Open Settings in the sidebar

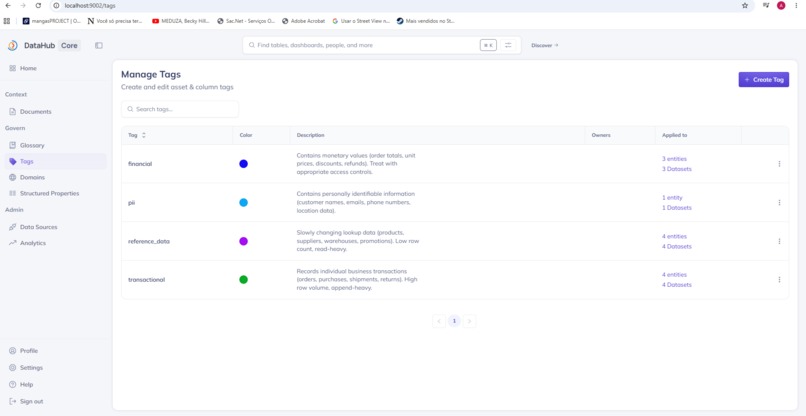pyautogui.click(x=56, y=368)
